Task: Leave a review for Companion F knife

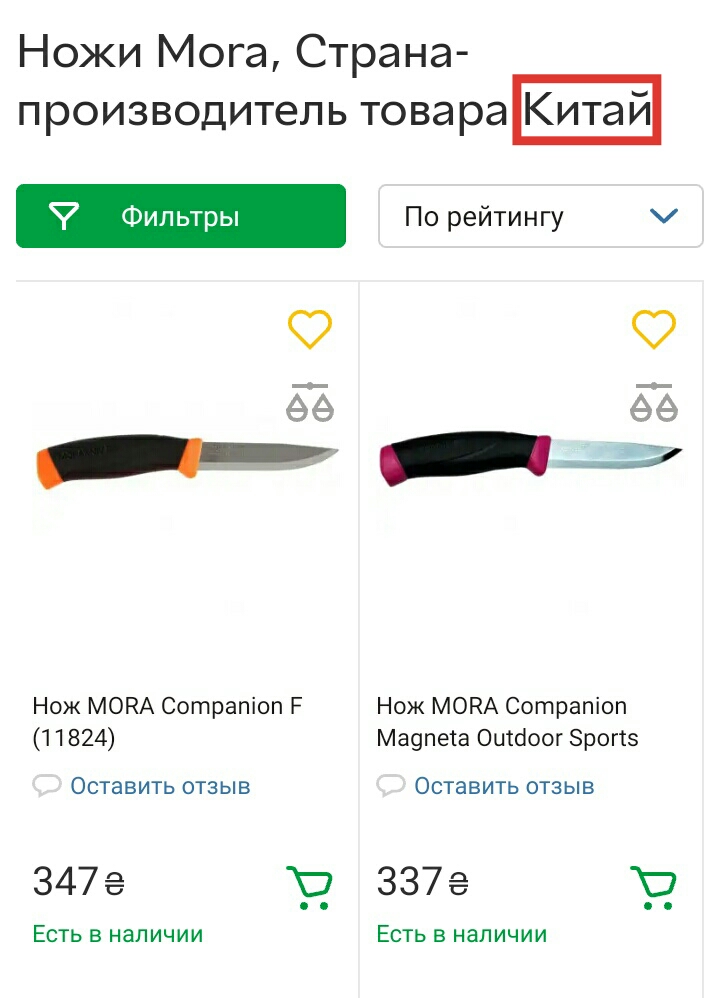Action: pyautogui.click(x=160, y=786)
